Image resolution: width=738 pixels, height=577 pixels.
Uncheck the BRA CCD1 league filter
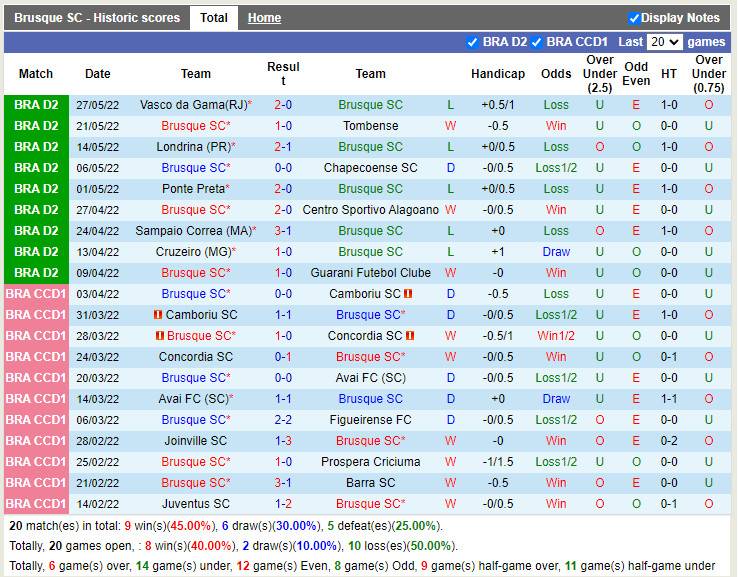coord(537,42)
